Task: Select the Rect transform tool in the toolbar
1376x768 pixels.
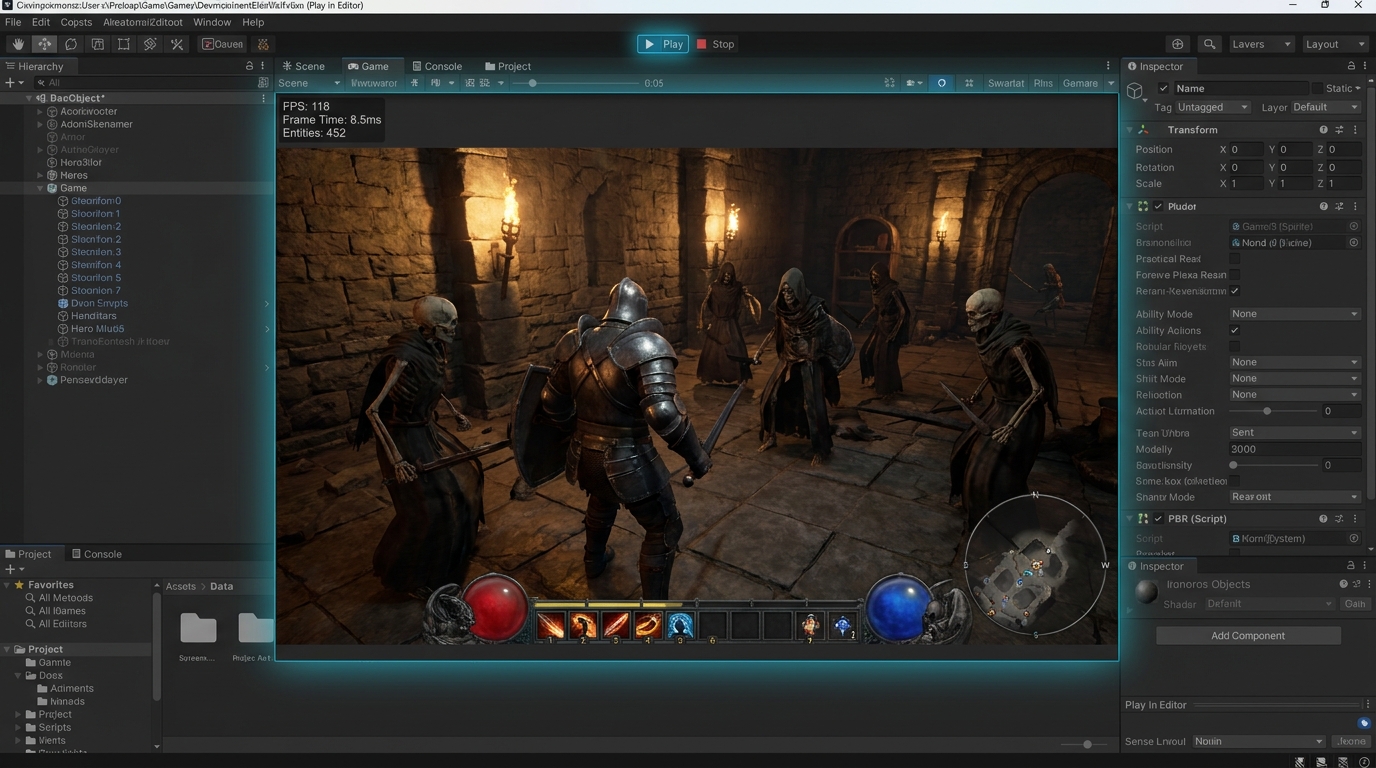Action: pyautogui.click(x=124, y=44)
